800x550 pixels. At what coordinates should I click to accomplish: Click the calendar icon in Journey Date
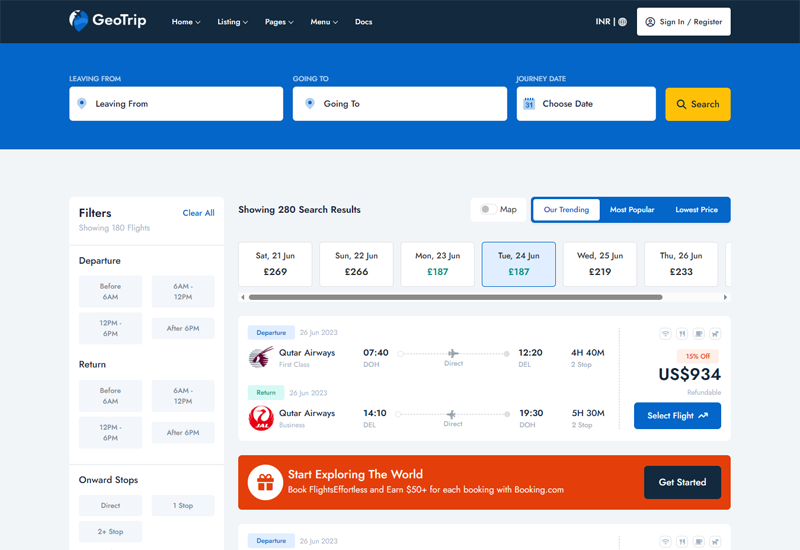click(x=530, y=104)
